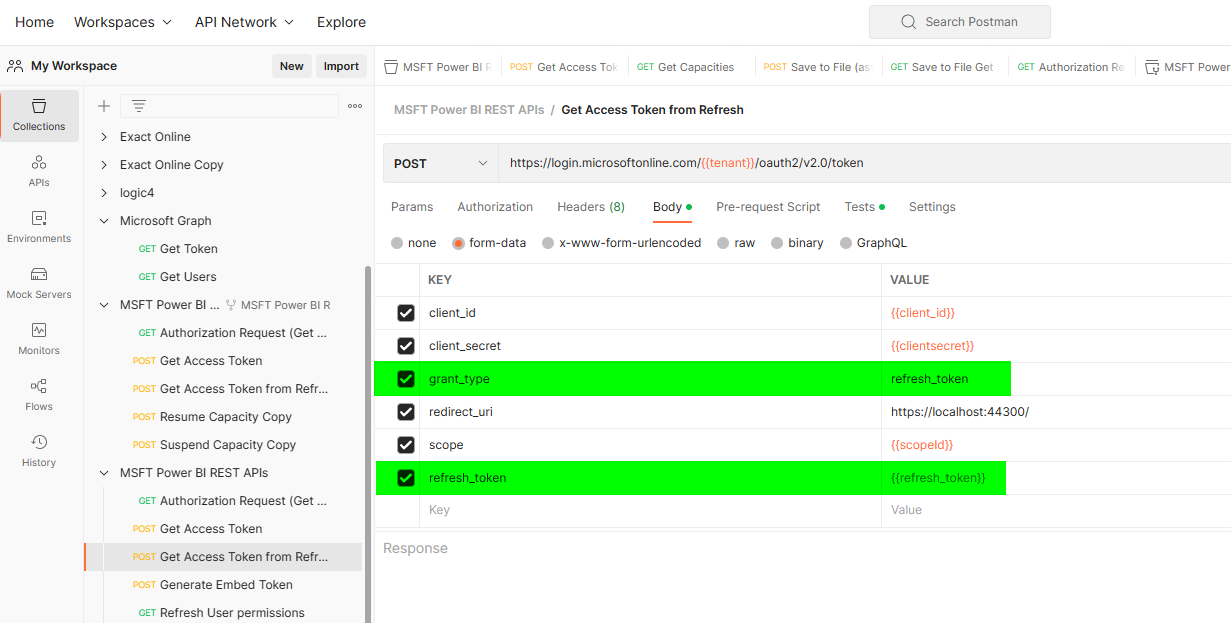Open the POST method dropdown
Image resolution: width=1231 pixels, height=623 pixels.
(440, 163)
